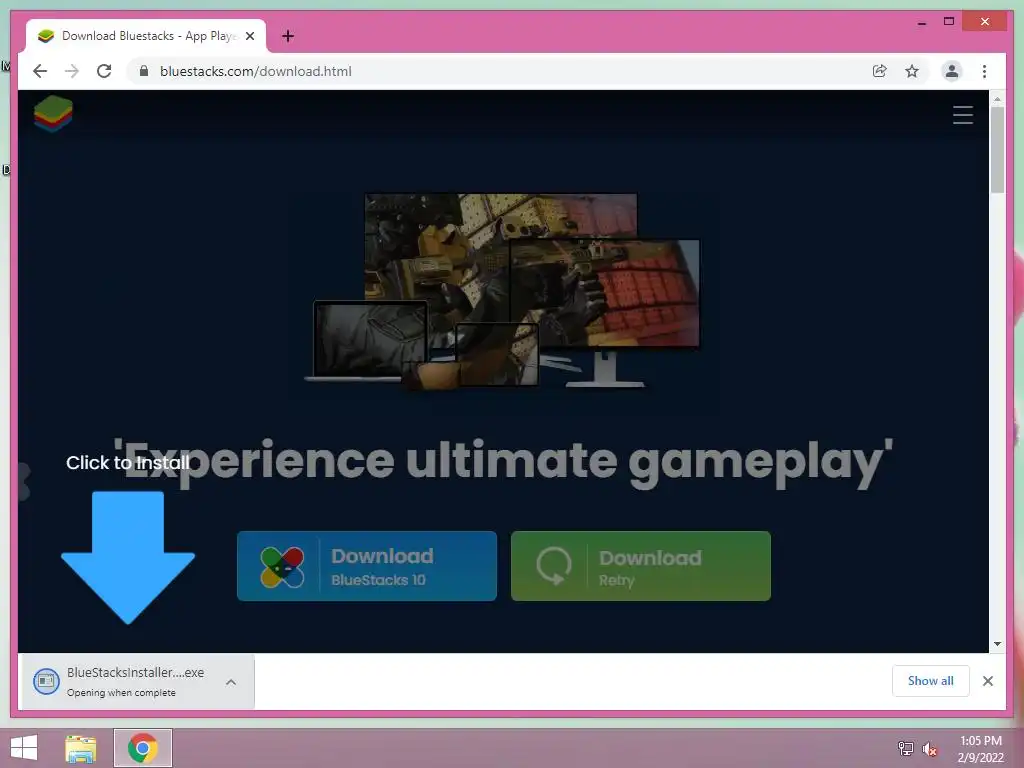The width and height of the screenshot is (1024, 768).
Task: Click the scrollbar down arrow
Action: click(x=997, y=644)
